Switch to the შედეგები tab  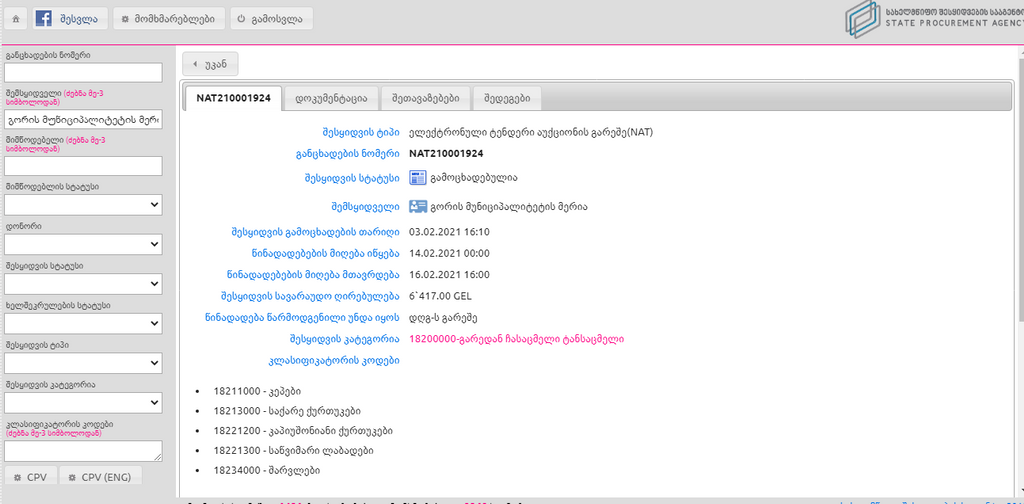[x=507, y=99]
